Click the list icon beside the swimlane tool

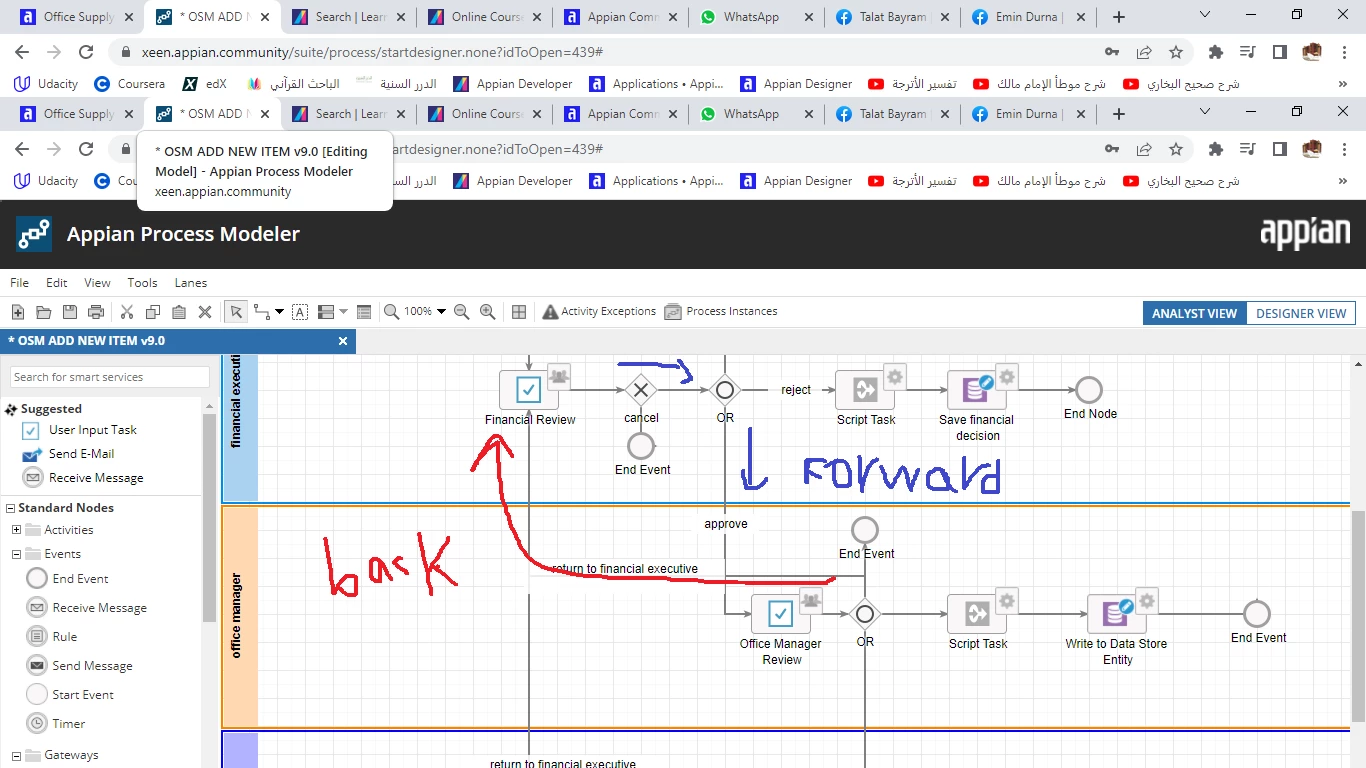(364, 312)
